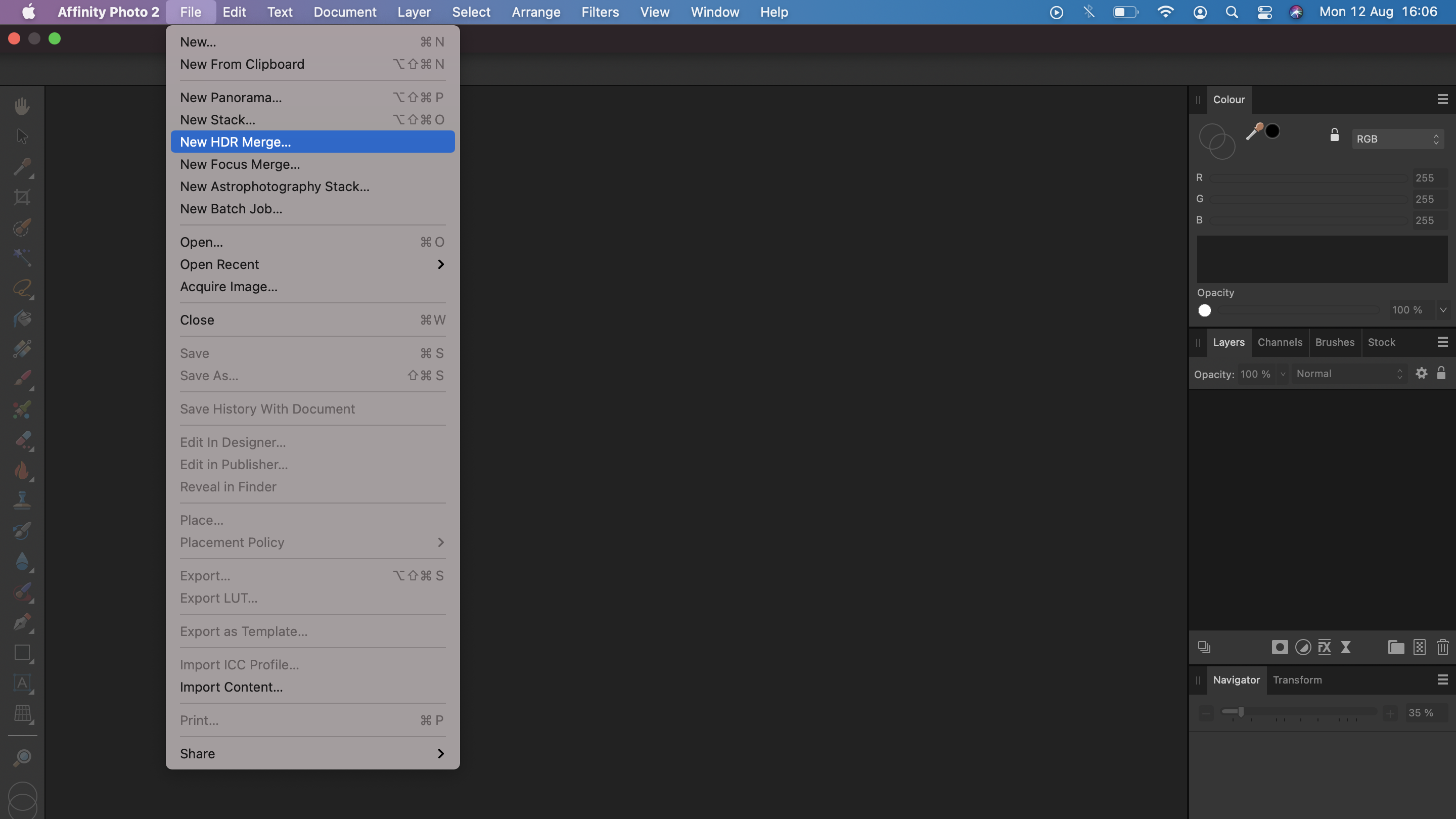Switch to the Channels tab
Screen dimensions: 1456x819
pos(1280,342)
